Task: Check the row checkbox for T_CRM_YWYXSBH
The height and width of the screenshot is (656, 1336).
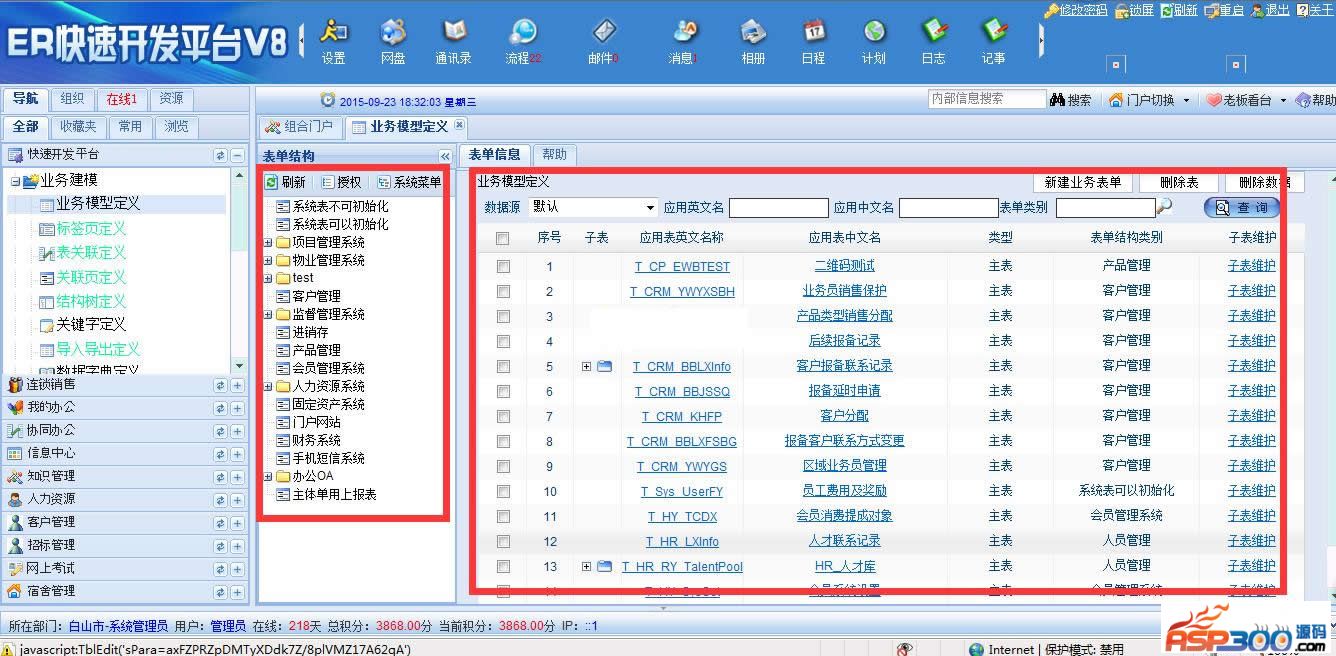Action: coord(503,291)
